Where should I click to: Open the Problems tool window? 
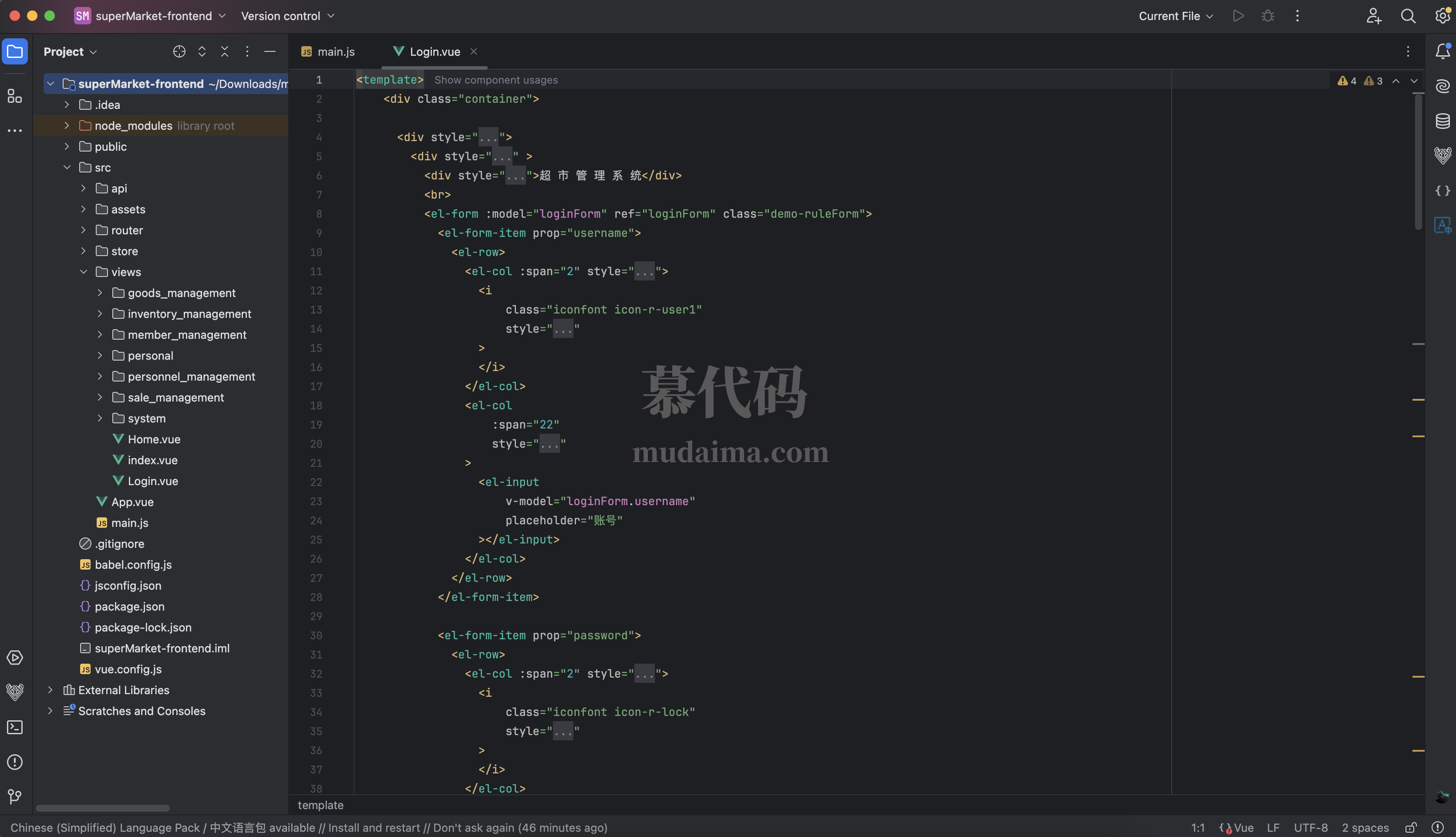(14, 762)
